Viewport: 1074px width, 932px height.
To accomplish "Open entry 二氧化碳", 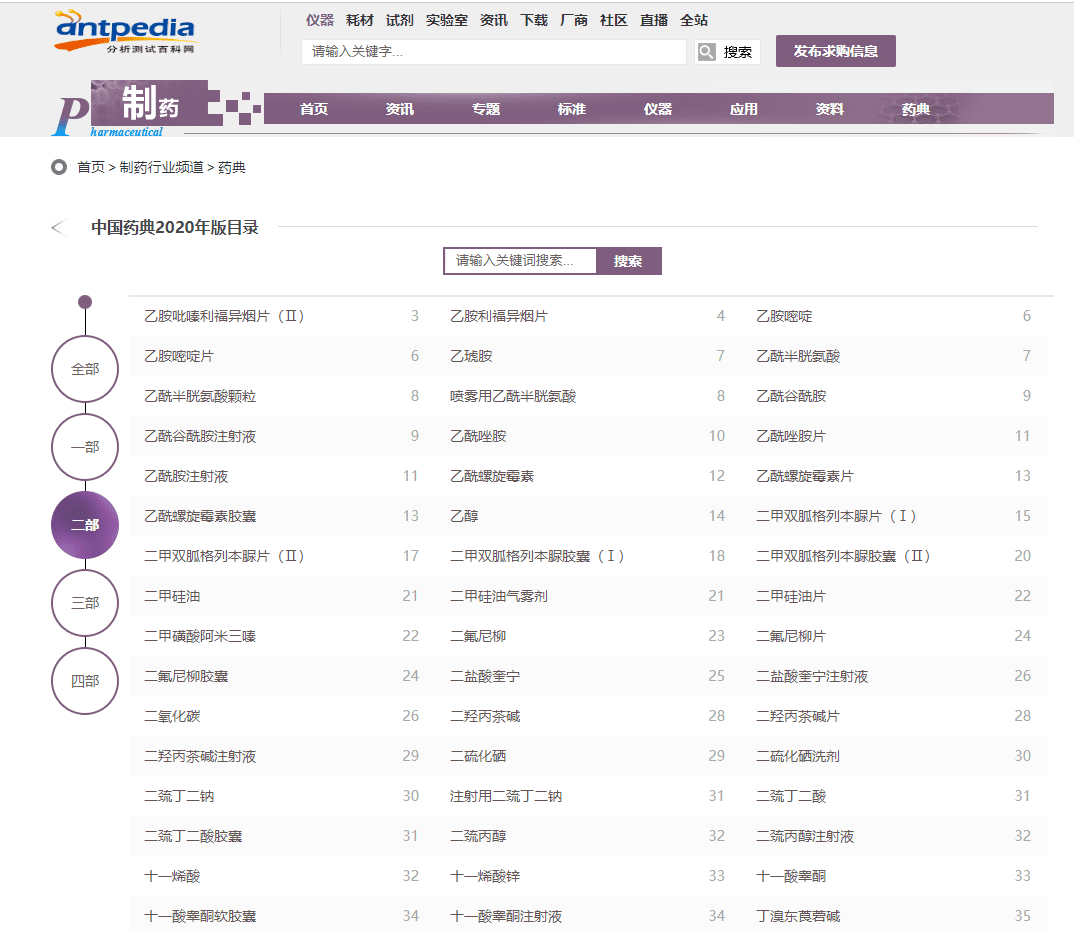I will [x=172, y=716].
